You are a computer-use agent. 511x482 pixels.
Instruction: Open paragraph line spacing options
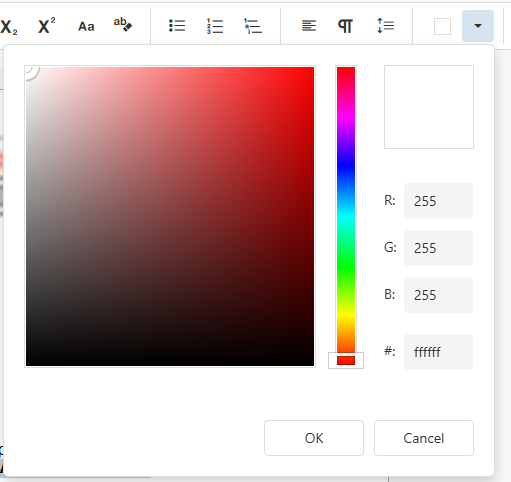point(386,26)
